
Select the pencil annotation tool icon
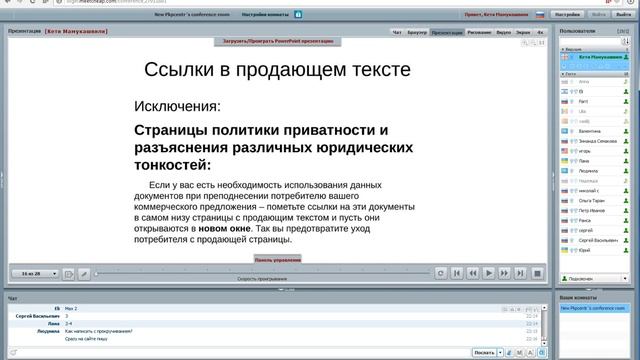[84, 274]
